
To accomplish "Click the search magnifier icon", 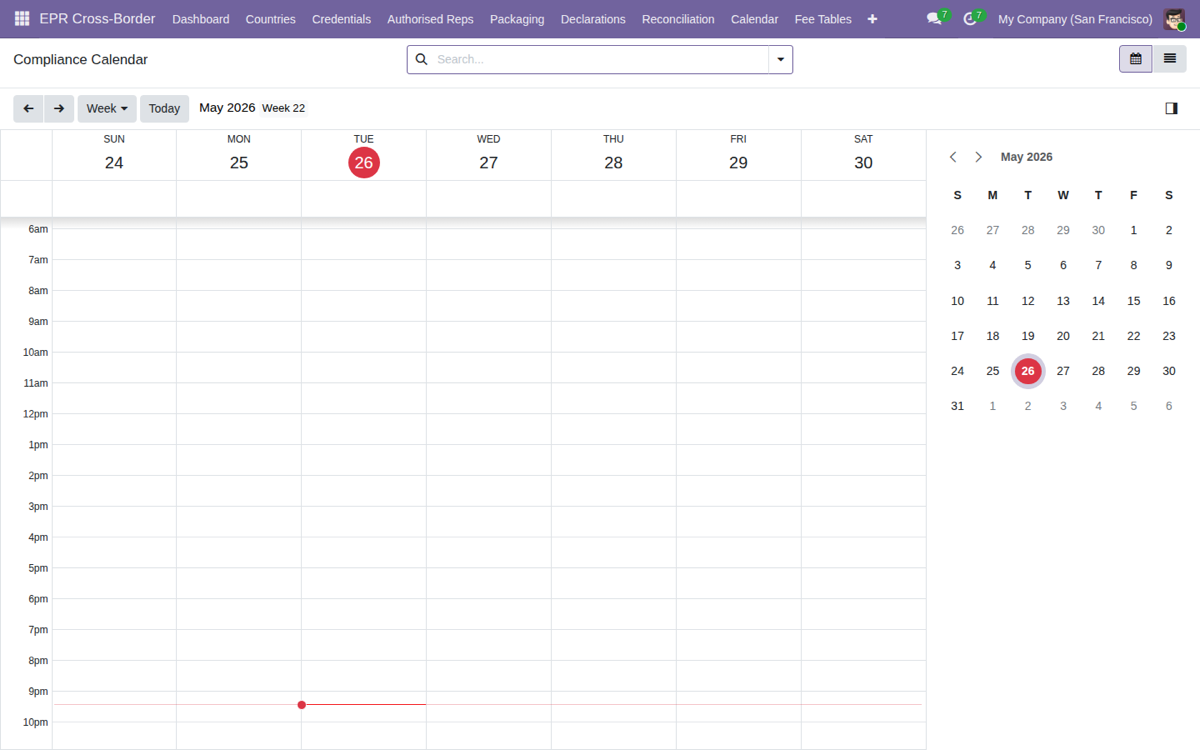I will (x=421, y=59).
